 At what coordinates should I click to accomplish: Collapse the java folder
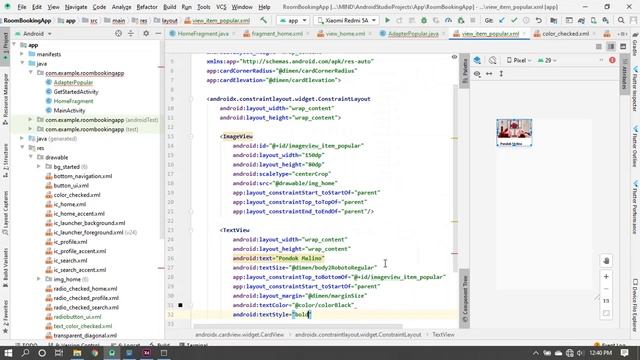[x=22, y=63]
